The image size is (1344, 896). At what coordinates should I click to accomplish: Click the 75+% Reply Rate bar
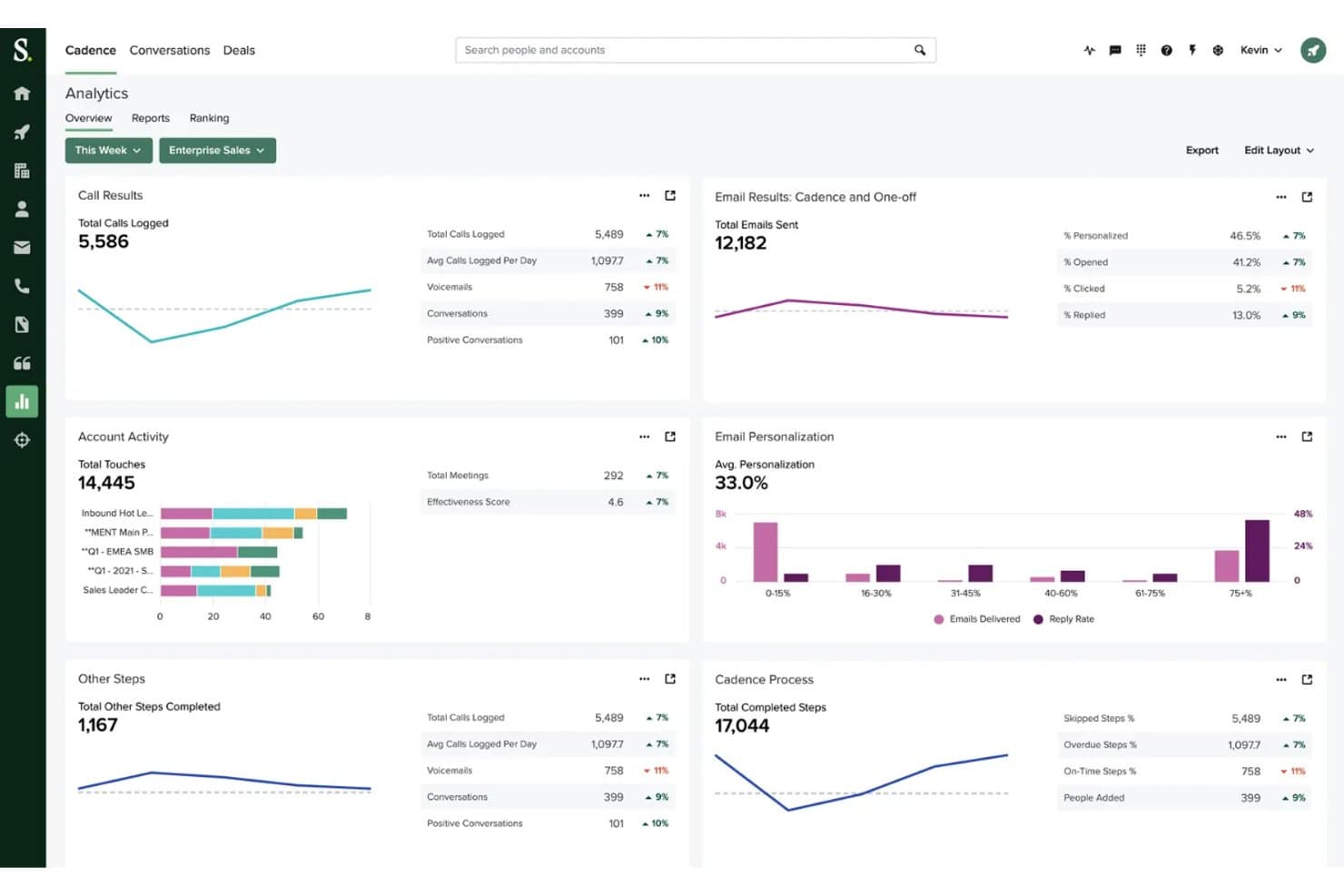pos(1257,550)
